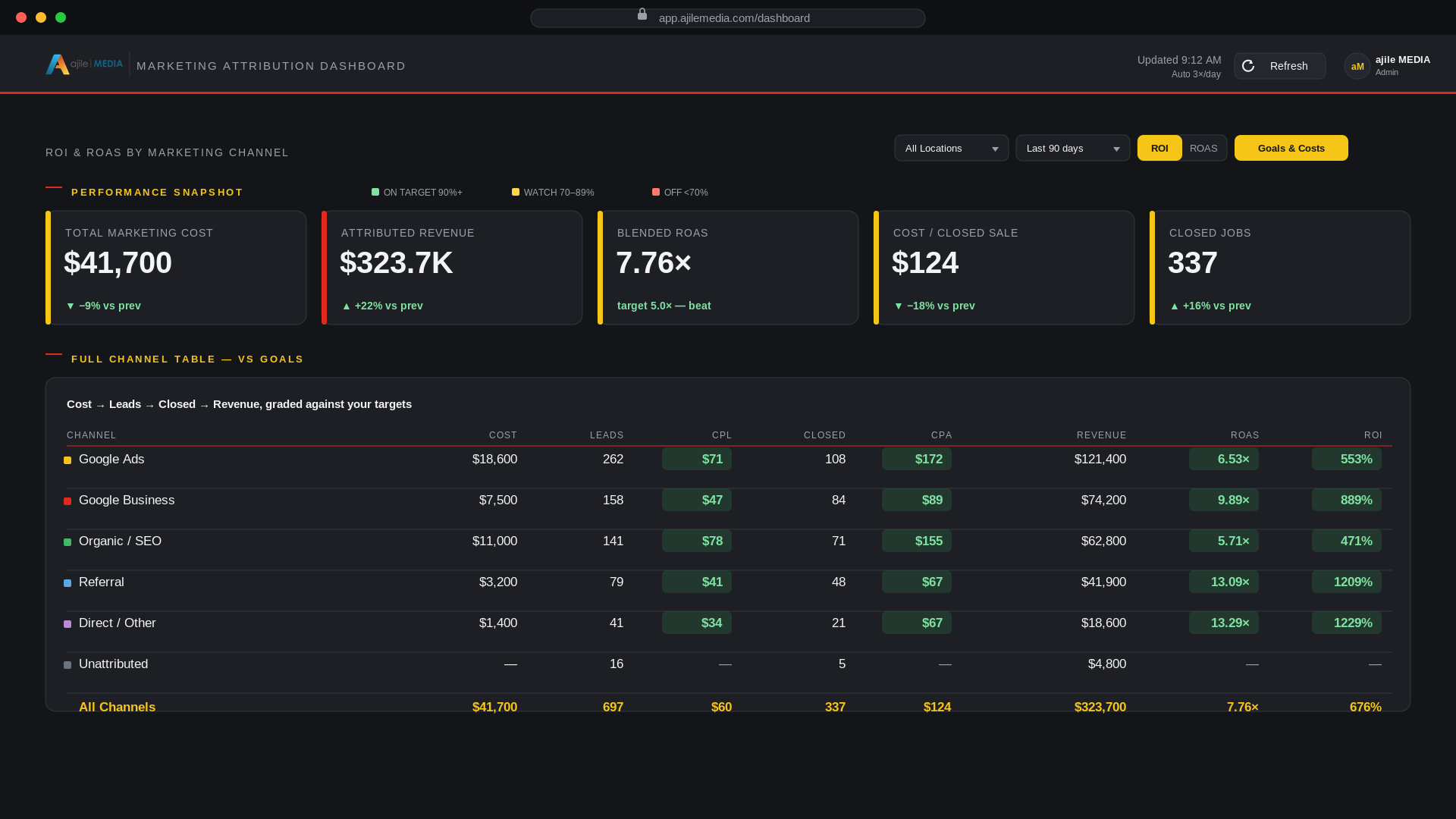
Task: Switch the view to ROI
Action: [1159, 148]
